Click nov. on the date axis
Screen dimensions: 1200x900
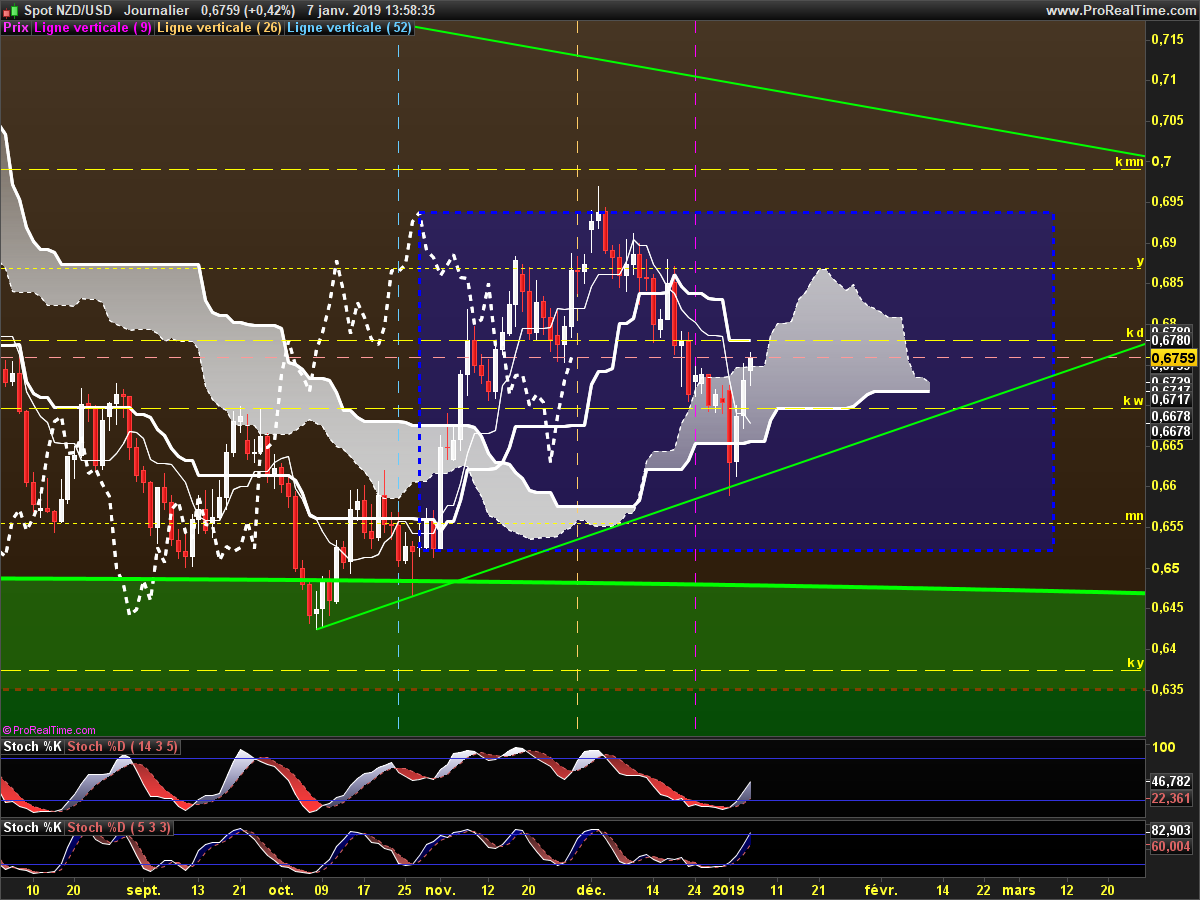point(442,889)
